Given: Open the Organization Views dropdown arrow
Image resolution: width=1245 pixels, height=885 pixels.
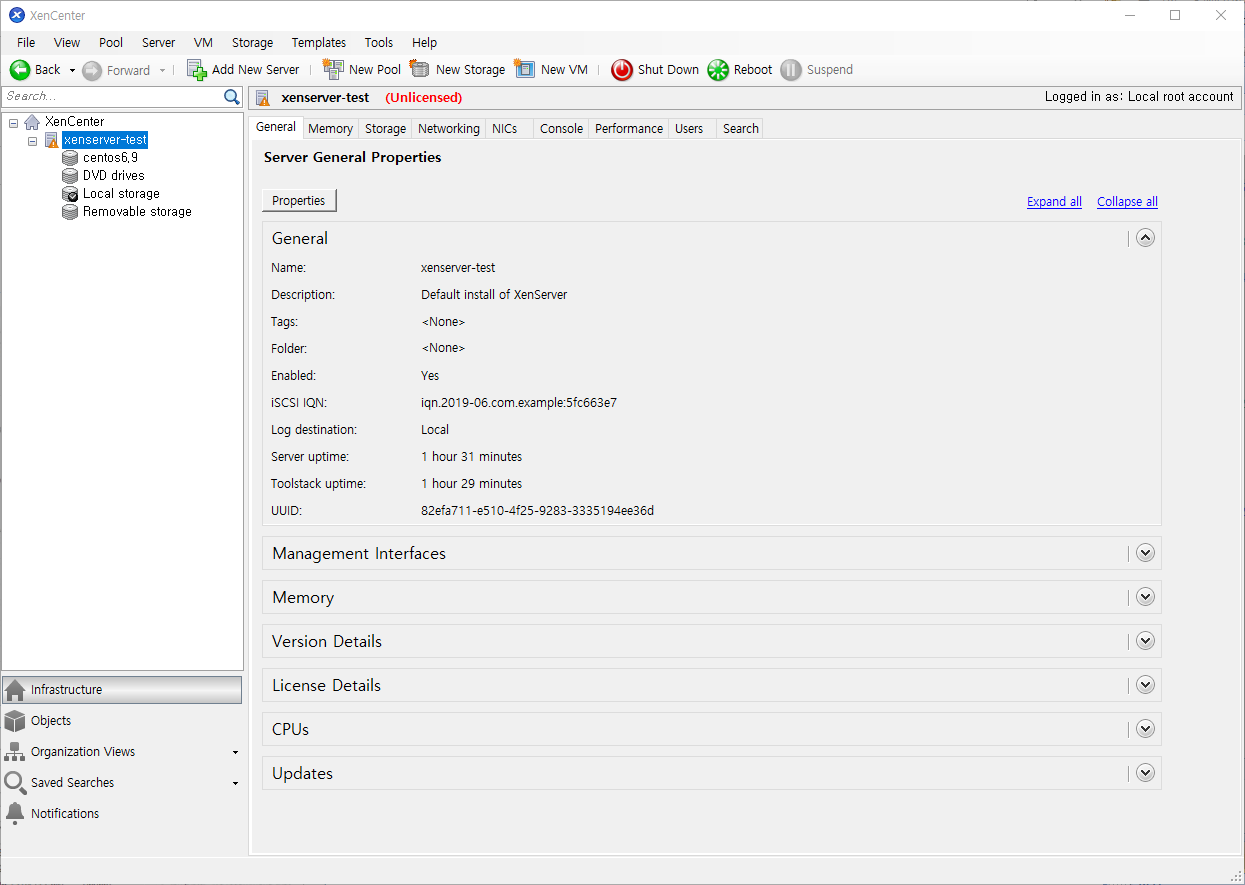Looking at the screenshot, I should pyautogui.click(x=236, y=752).
